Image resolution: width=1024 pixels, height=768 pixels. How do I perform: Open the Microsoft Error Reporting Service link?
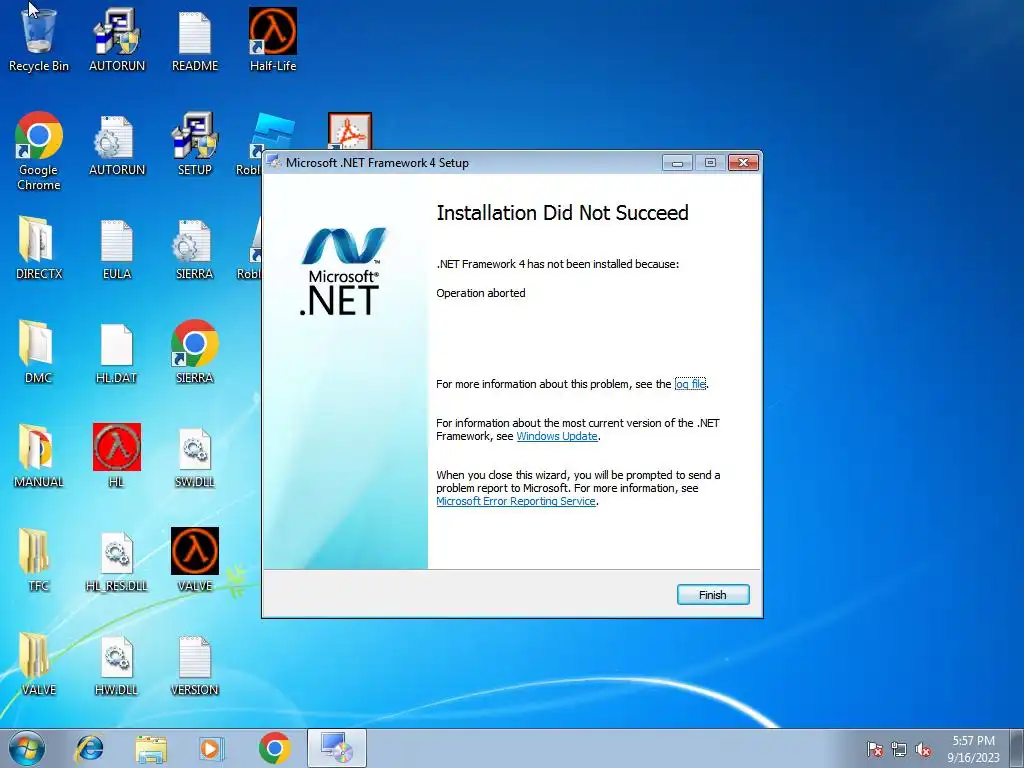click(516, 502)
